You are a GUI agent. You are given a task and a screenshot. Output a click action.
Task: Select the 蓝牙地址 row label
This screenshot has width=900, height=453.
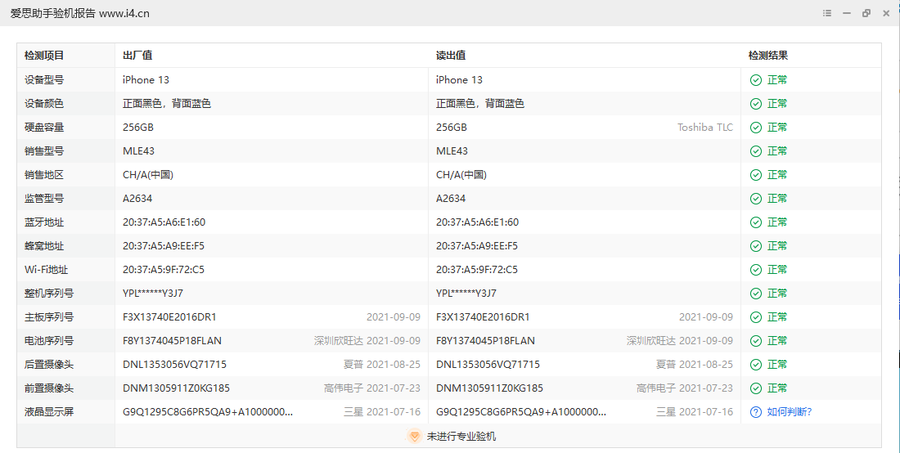click(x=44, y=222)
